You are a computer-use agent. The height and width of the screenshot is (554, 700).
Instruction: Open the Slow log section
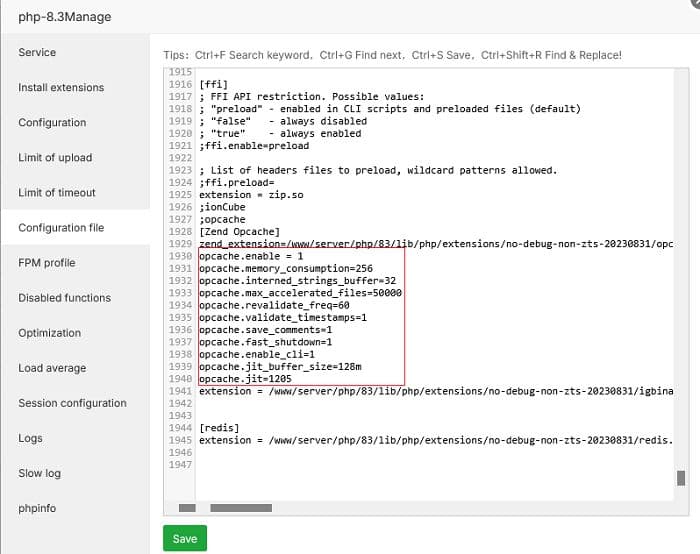point(39,473)
